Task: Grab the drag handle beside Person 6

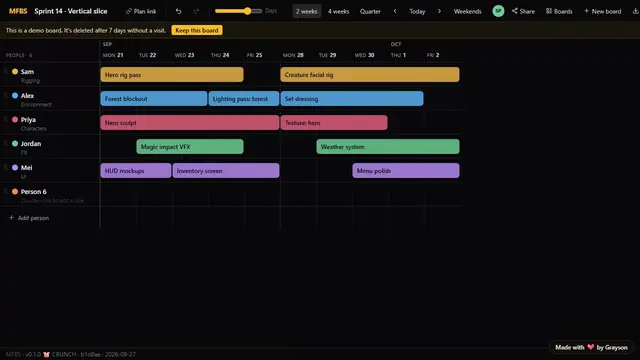Action: (x=6, y=191)
